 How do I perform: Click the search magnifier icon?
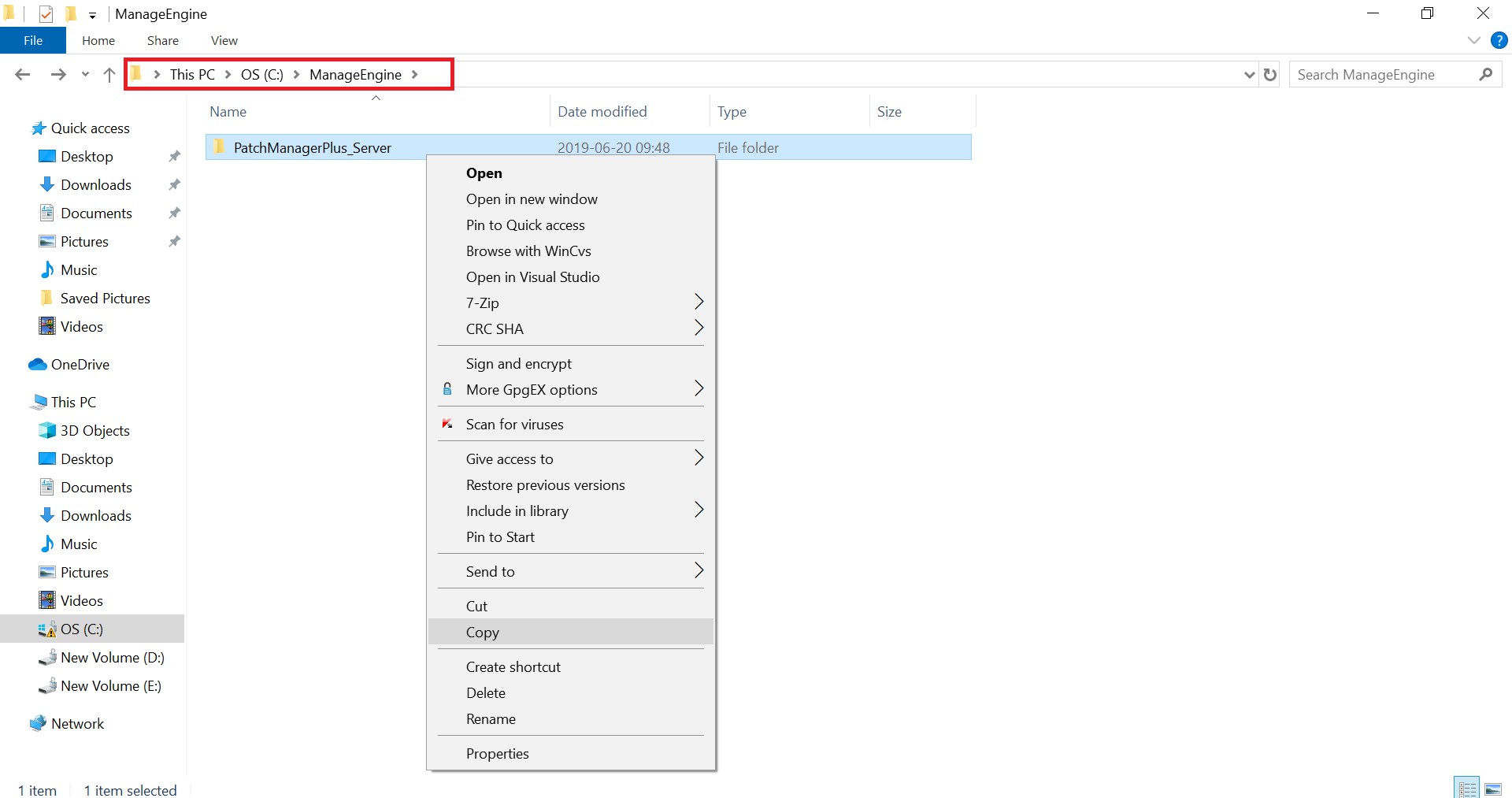click(1486, 74)
